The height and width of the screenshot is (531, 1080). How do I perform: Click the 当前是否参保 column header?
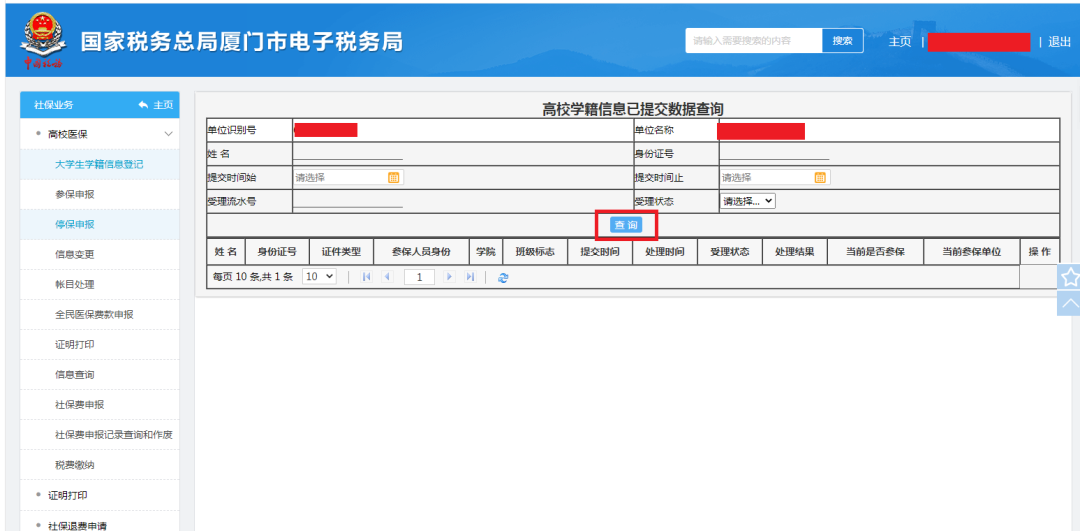pyautogui.click(x=875, y=251)
